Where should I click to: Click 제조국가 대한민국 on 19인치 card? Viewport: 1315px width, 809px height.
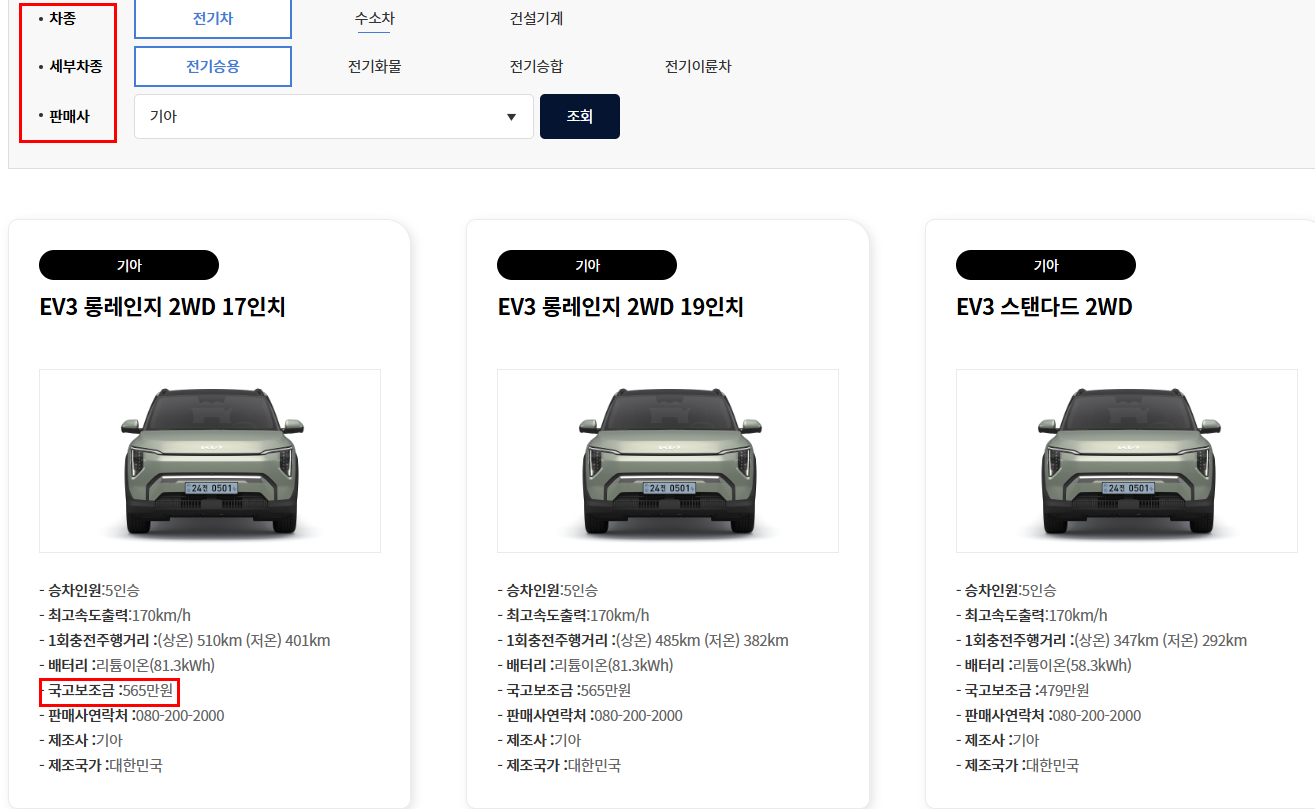click(559, 765)
